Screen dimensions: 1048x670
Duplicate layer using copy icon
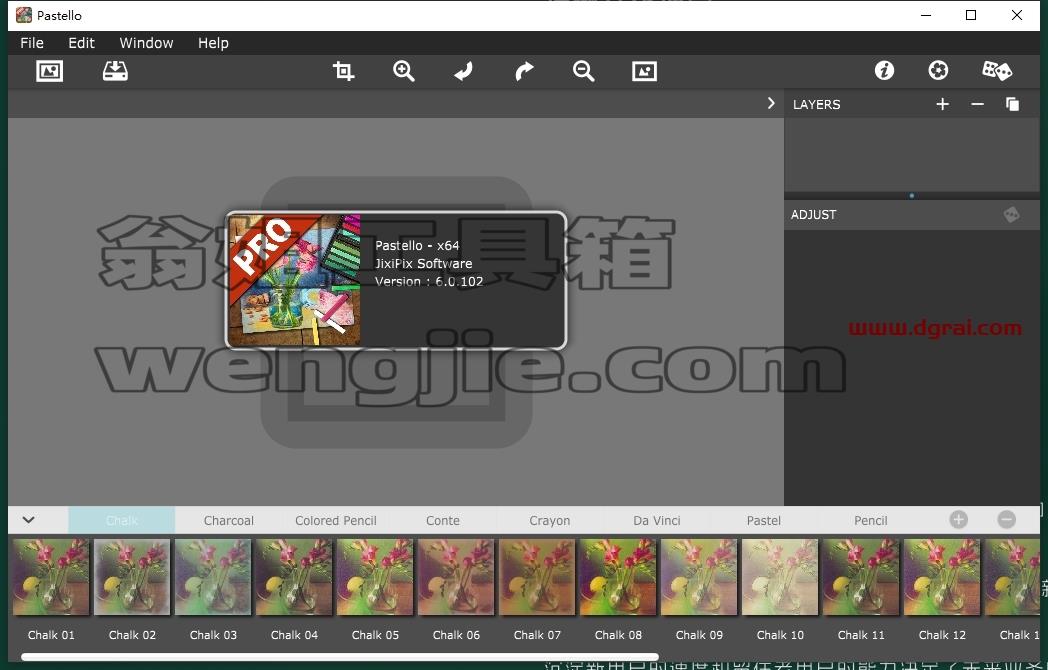(x=1013, y=104)
